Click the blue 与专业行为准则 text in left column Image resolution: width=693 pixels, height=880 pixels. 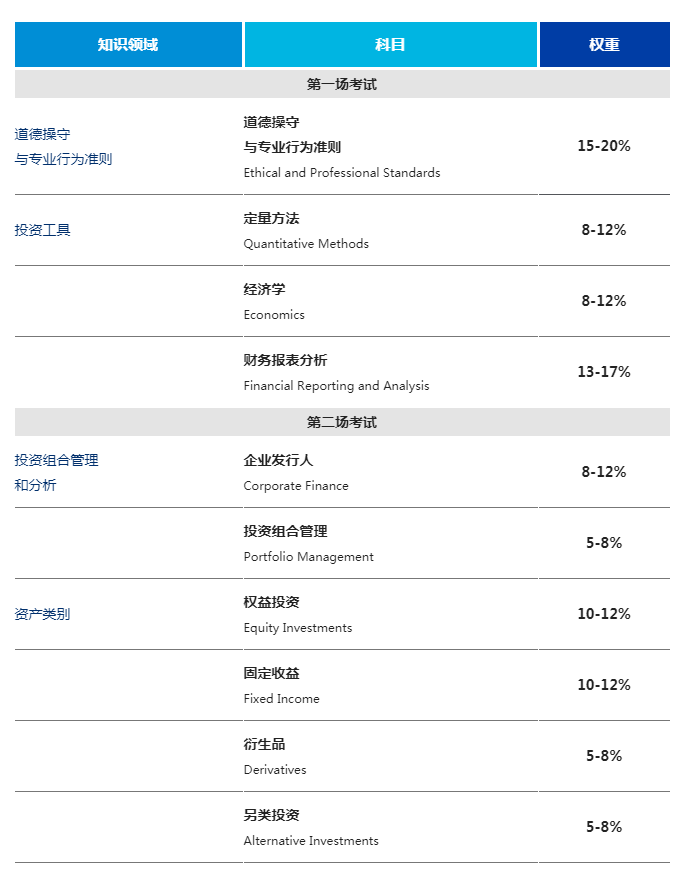click(x=64, y=159)
